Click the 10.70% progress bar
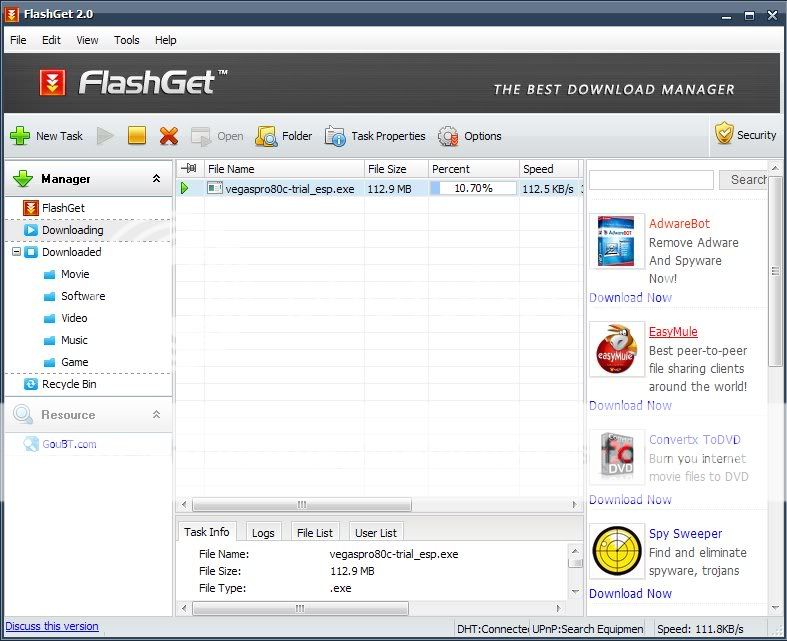 click(473, 188)
